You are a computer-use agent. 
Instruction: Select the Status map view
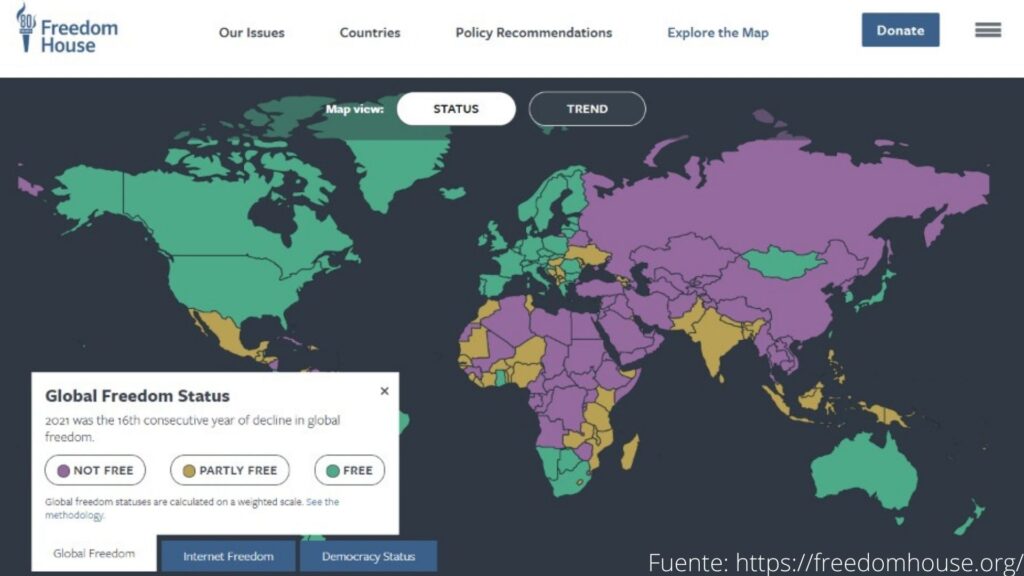(456, 109)
